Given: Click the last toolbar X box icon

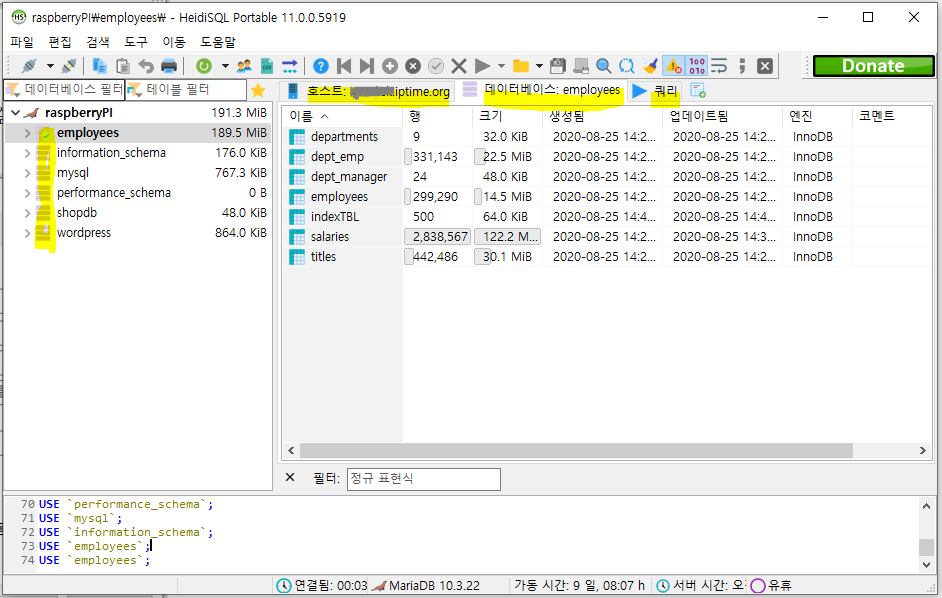Looking at the screenshot, I should (765, 66).
